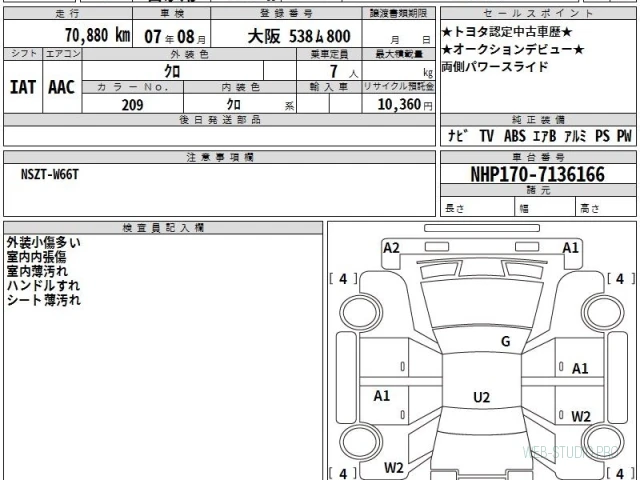Click the IAT shift value
640x480 pixels.
click(23, 87)
